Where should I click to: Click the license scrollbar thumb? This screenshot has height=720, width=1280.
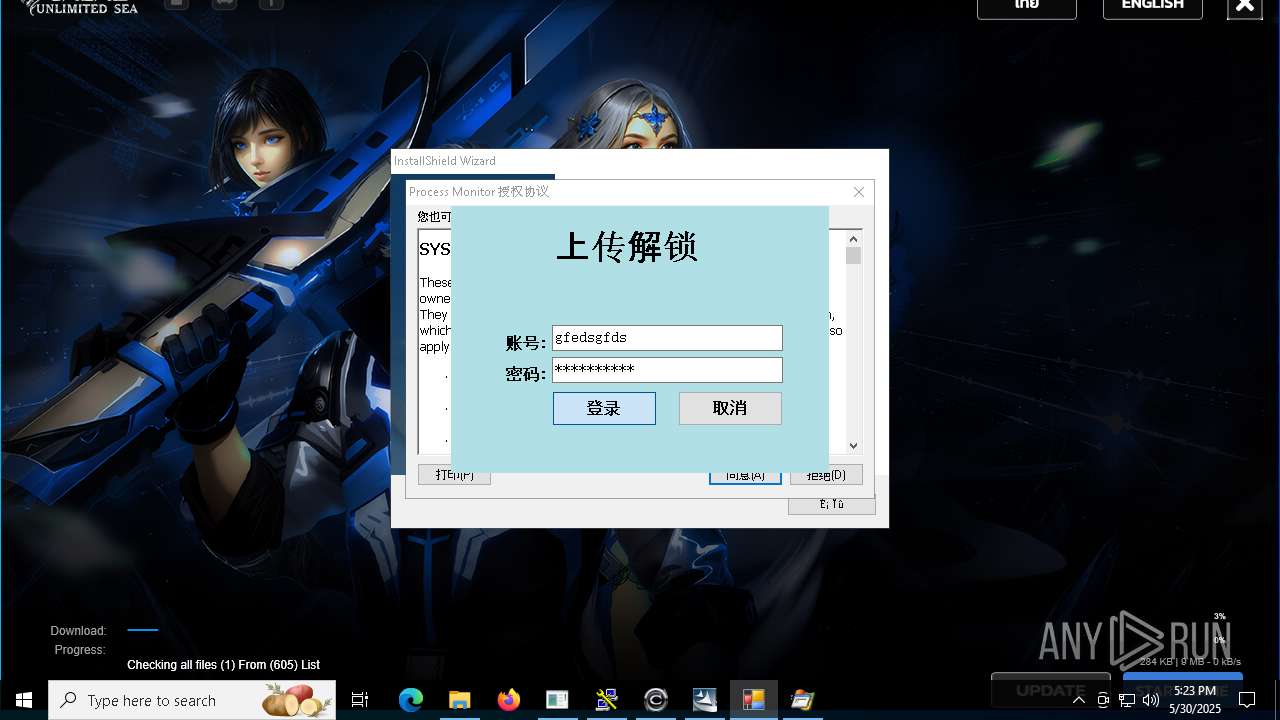(853, 256)
